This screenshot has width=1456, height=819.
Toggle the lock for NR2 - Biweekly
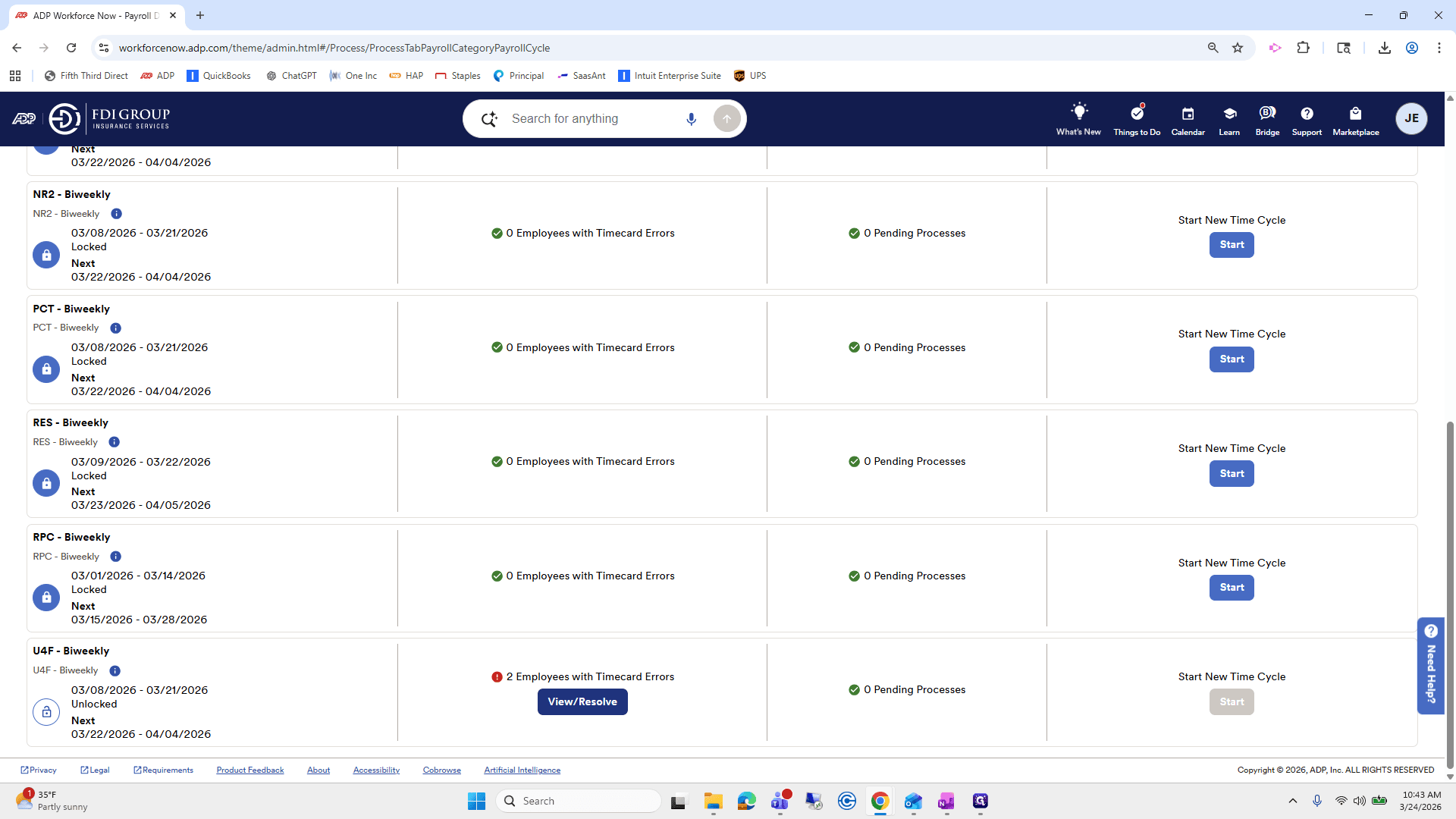46,256
